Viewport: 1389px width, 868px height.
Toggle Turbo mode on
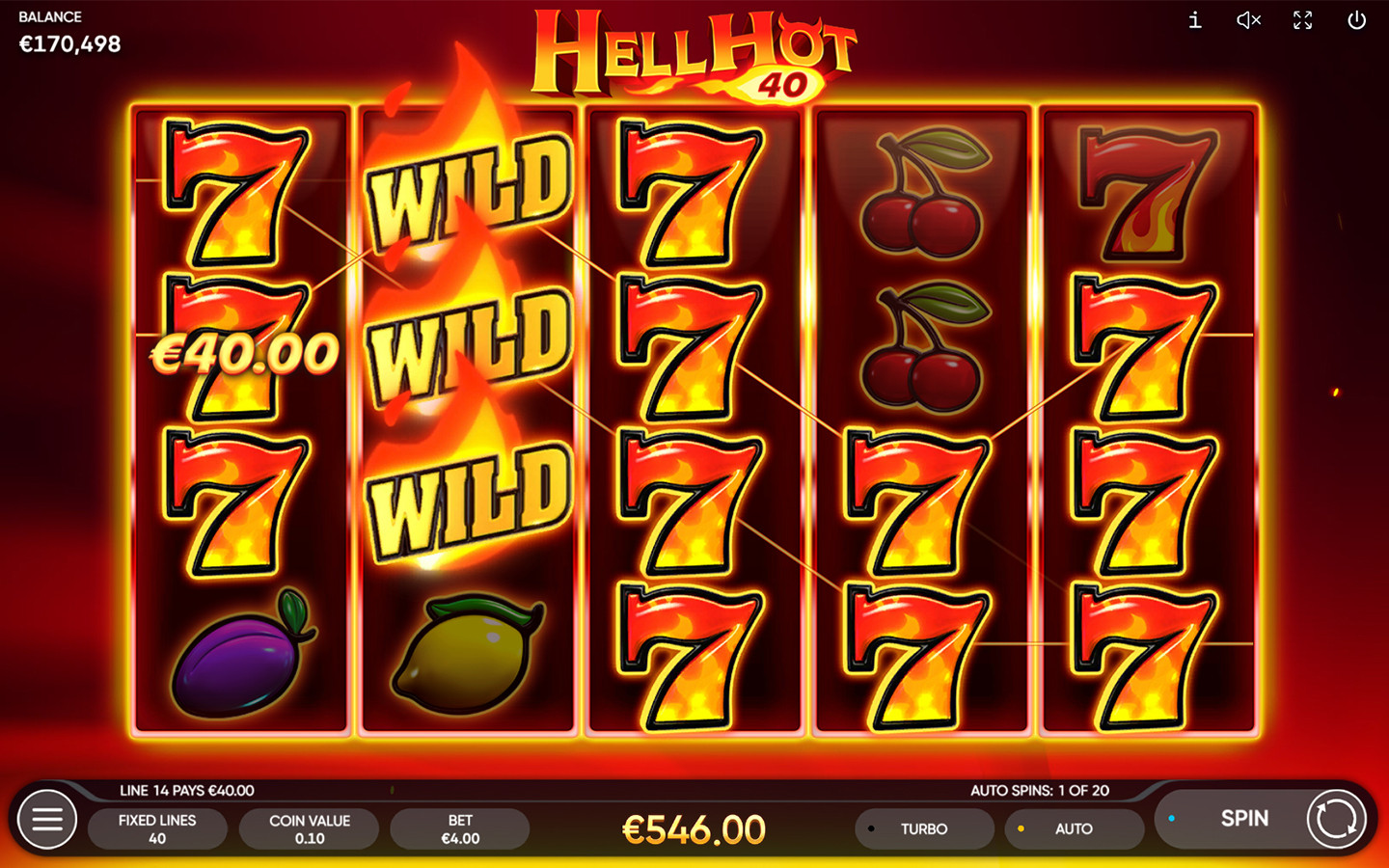coord(924,828)
